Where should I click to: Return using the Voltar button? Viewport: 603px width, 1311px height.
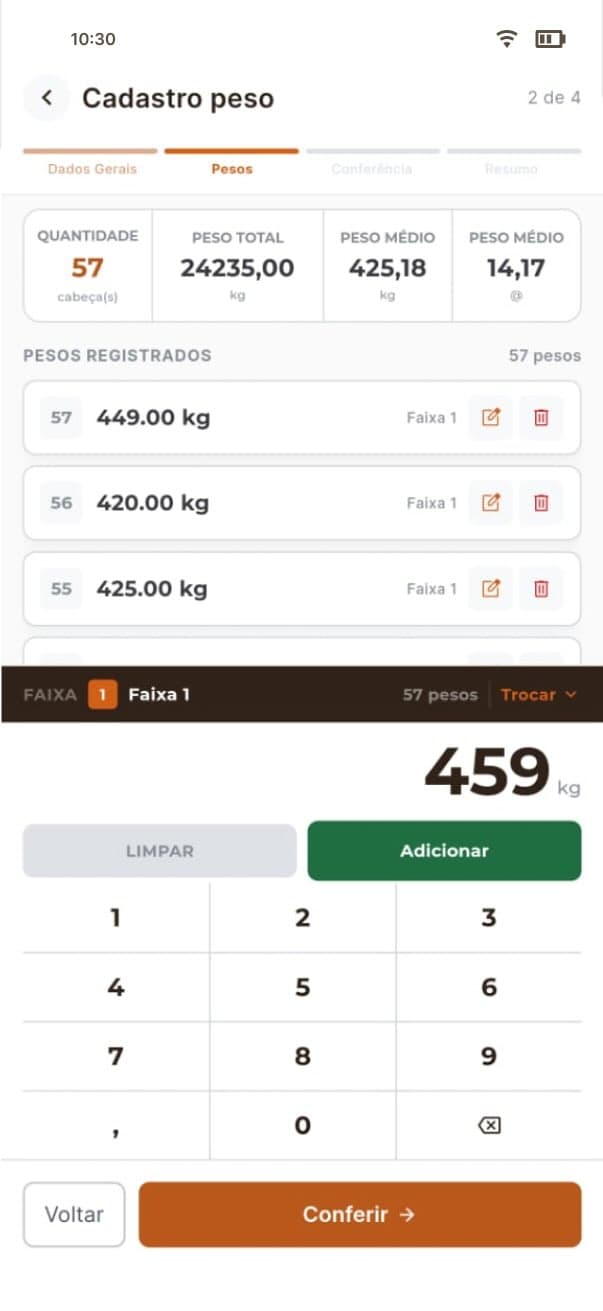(x=73, y=1214)
